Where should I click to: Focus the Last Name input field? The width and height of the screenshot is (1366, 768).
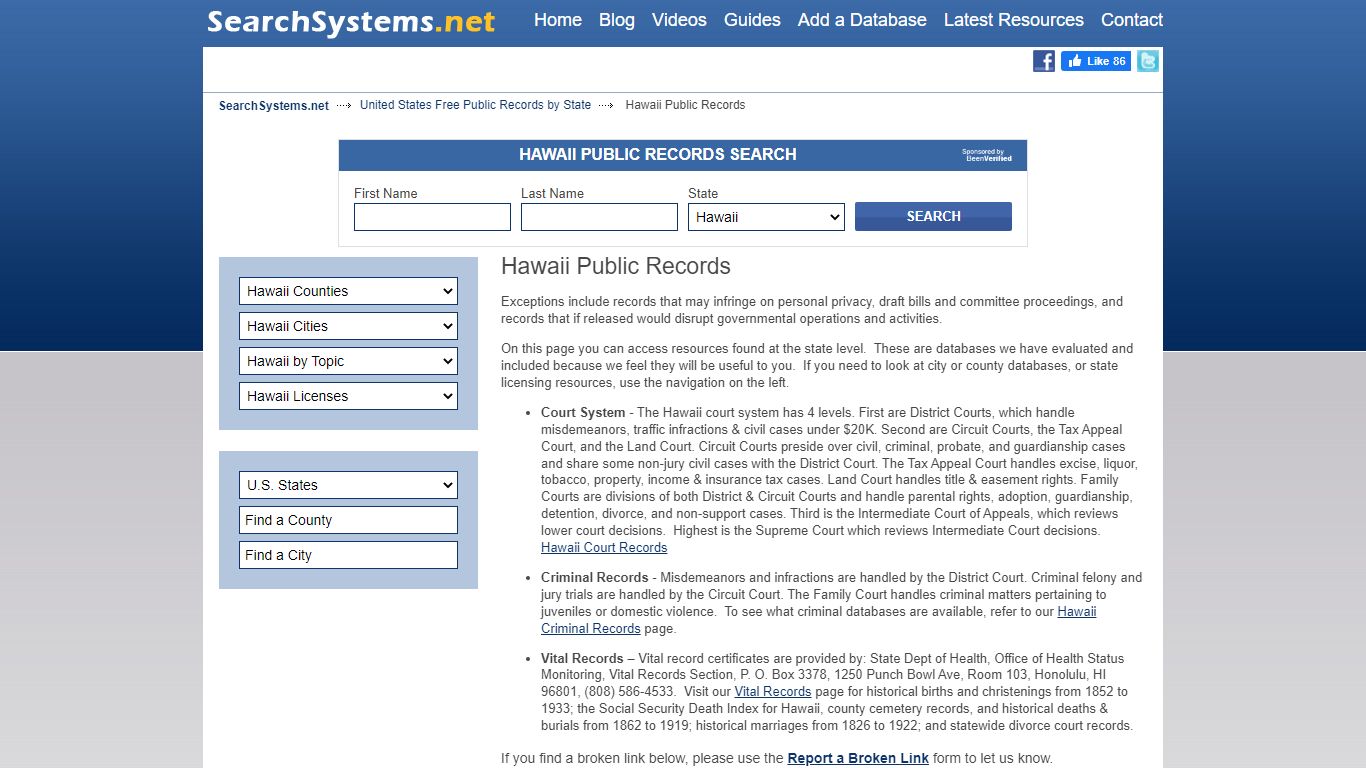click(599, 217)
